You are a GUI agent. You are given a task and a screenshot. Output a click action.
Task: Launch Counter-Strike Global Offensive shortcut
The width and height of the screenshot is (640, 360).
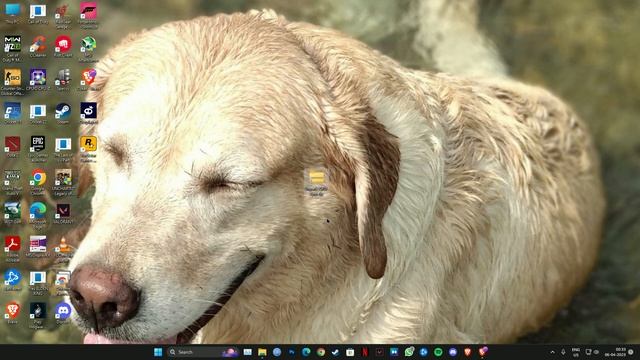[13, 82]
